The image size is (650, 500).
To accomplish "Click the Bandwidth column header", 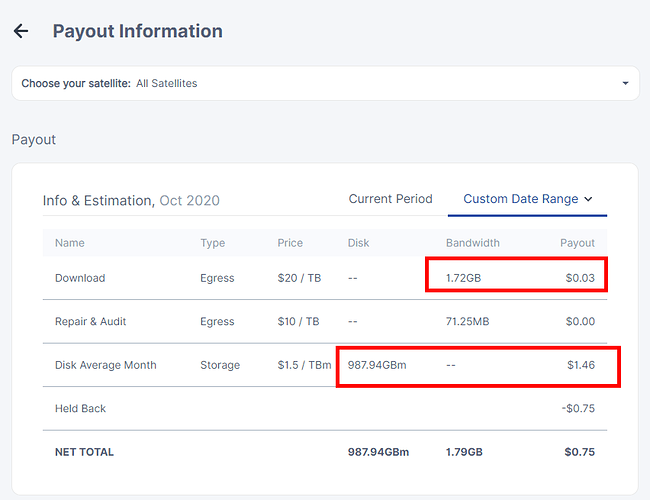I will [473, 243].
